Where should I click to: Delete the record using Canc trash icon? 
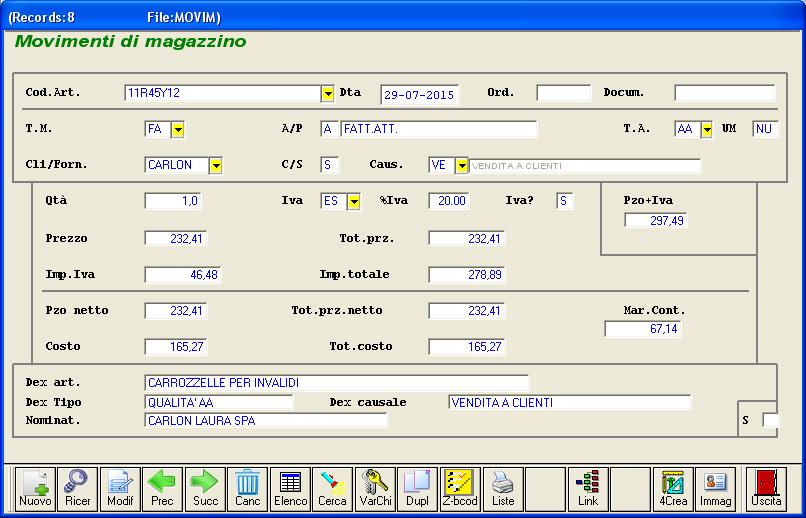tap(247, 488)
